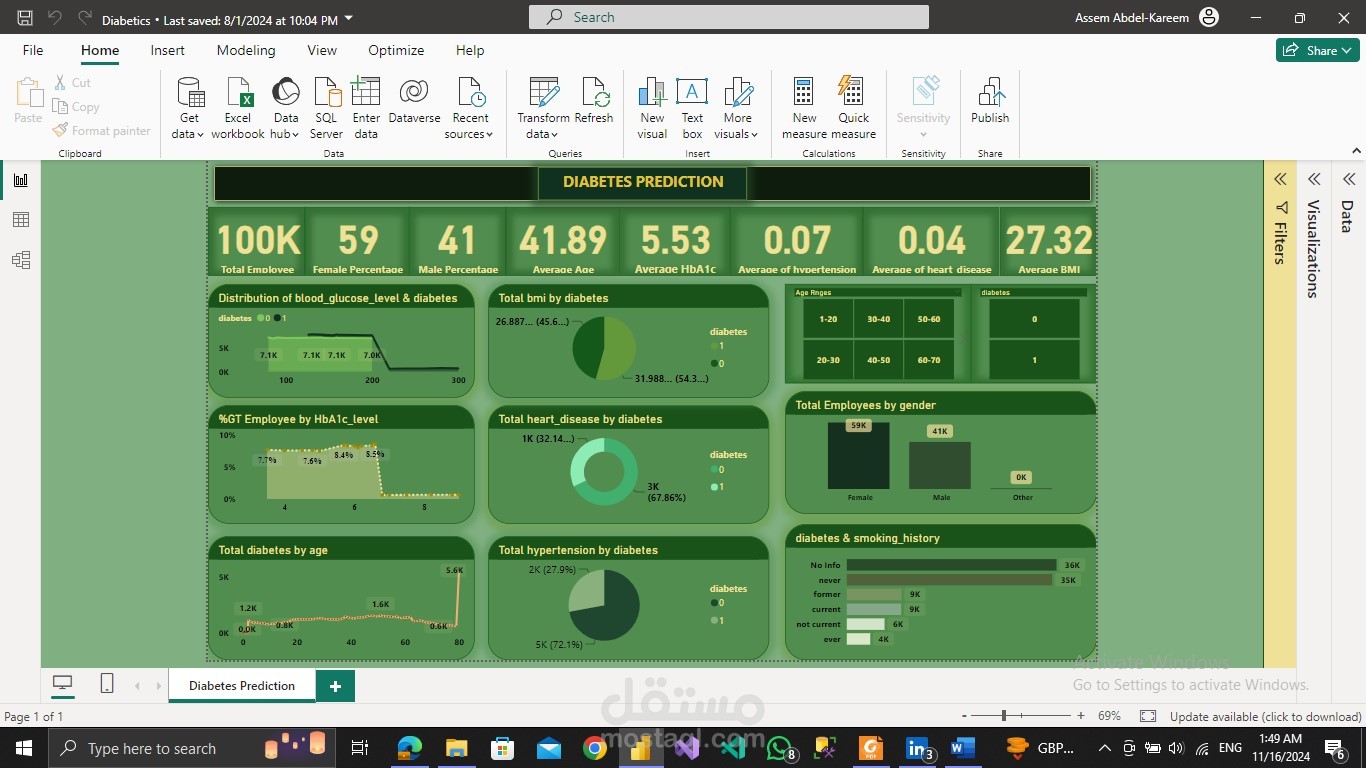The height and width of the screenshot is (768, 1366).
Task: Click the Undo arrow
Action: [x=55, y=18]
